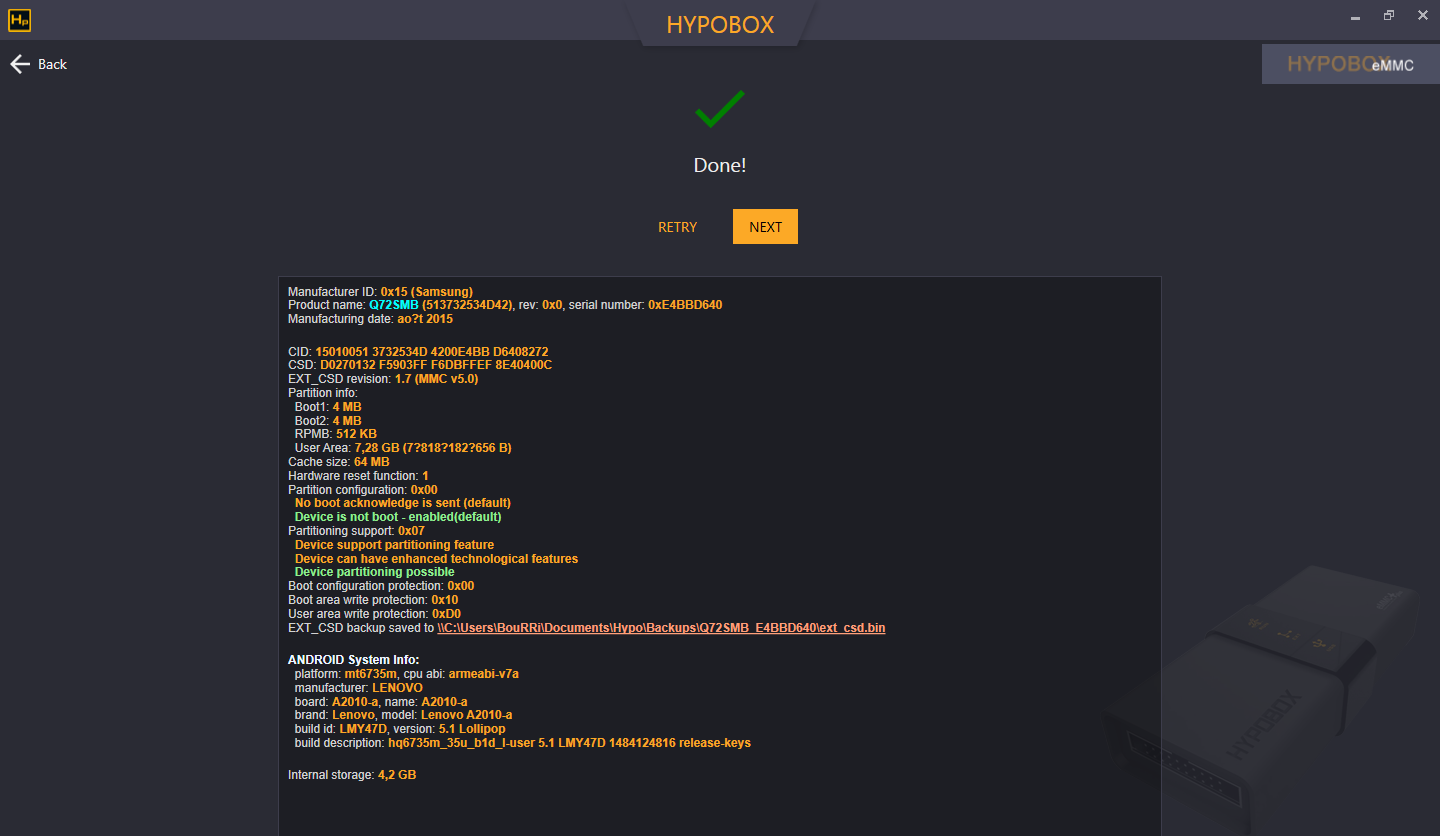Select the manufacturing date "ao?t 2015"
This screenshot has width=1440, height=836.
point(425,319)
